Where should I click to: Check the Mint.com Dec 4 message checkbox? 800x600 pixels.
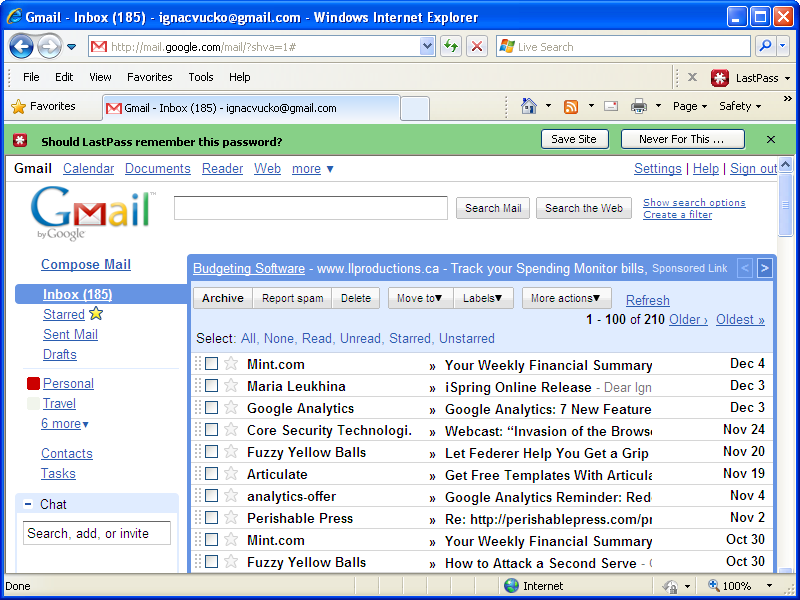point(211,364)
